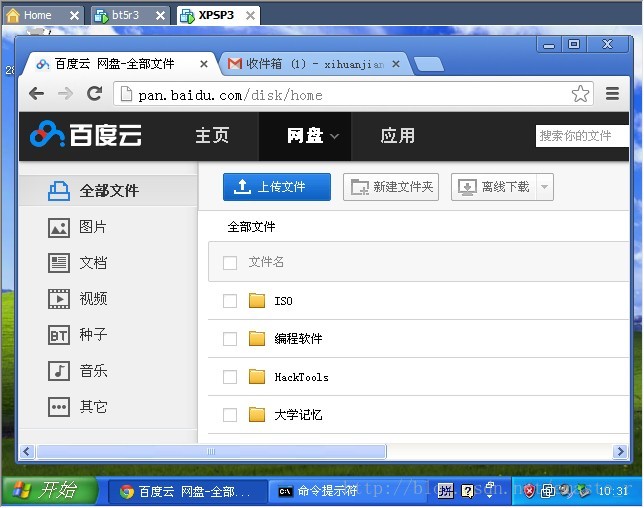This screenshot has width=644, height=508.
Task: Check the box for 大学记忆 folder
Action: 230,415
